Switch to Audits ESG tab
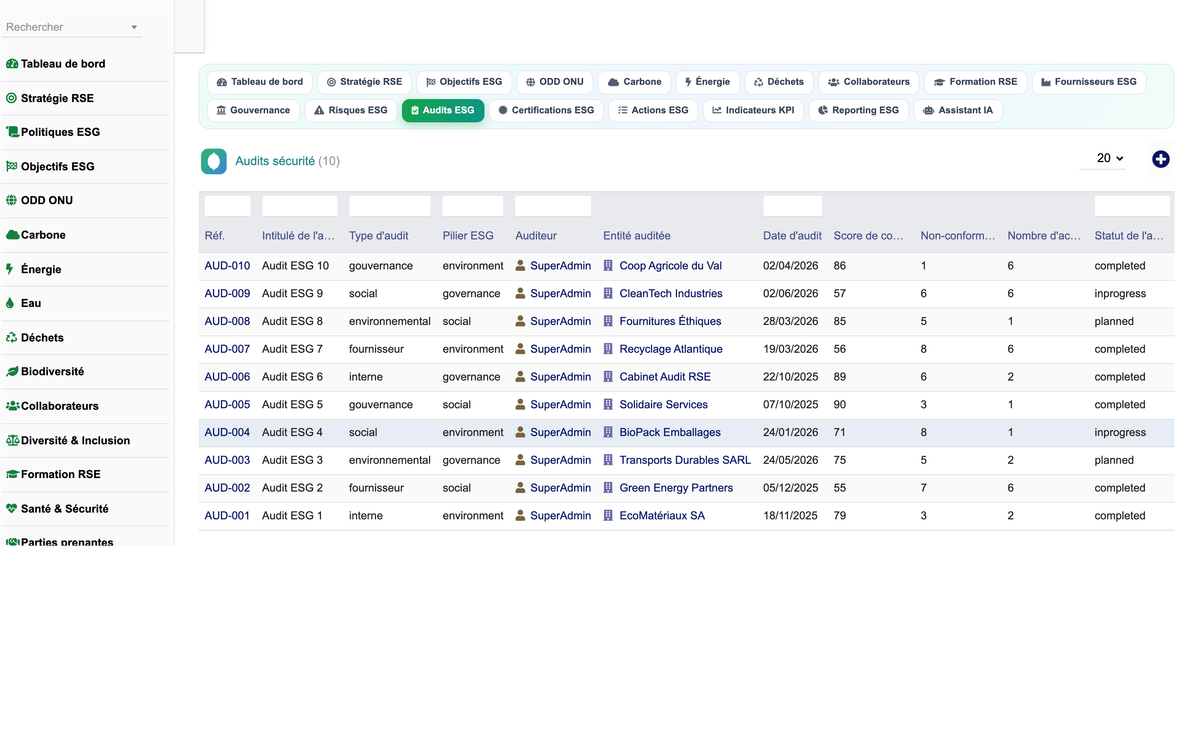Image resolution: width=1200 pixels, height=743 pixels. tap(443, 110)
